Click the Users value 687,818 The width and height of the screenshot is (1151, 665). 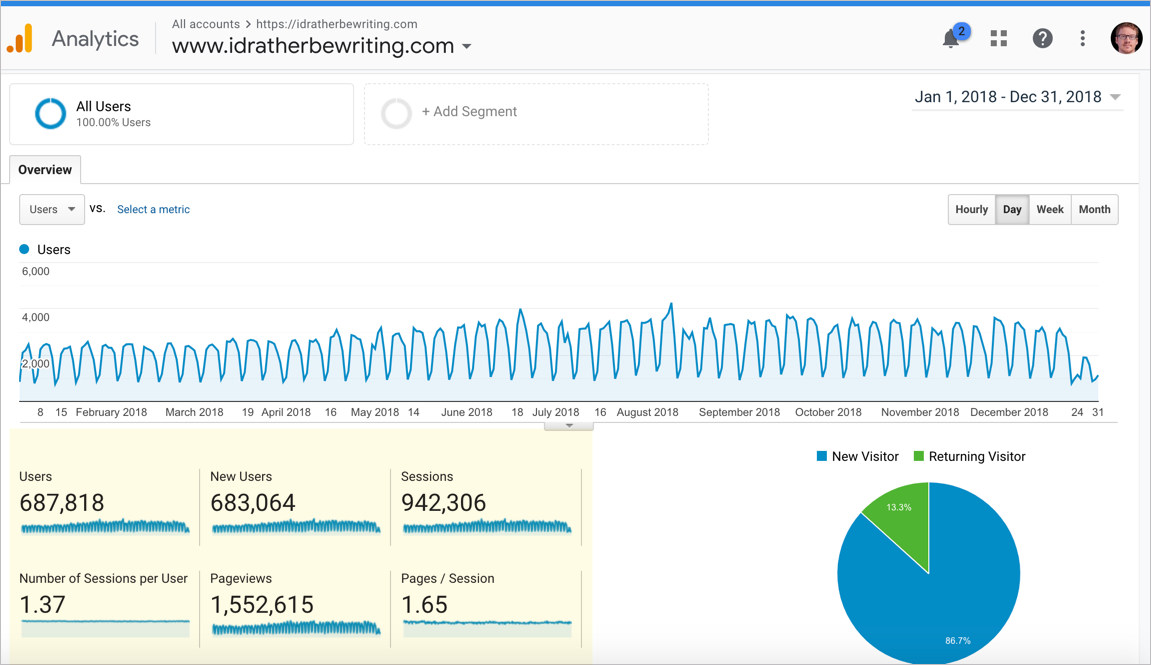click(62, 503)
